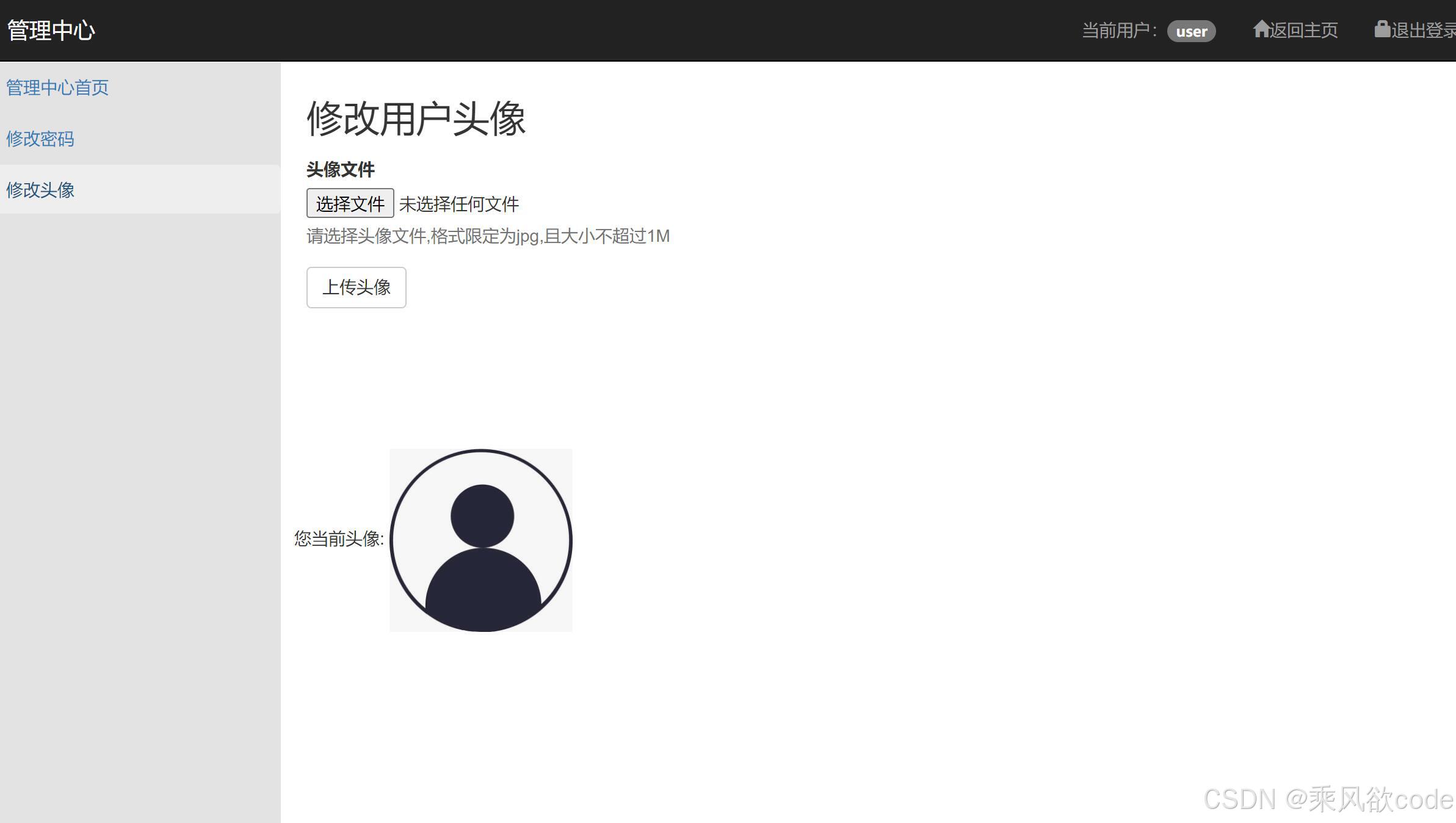Click the 返回主页 link text

tap(1304, 30)
